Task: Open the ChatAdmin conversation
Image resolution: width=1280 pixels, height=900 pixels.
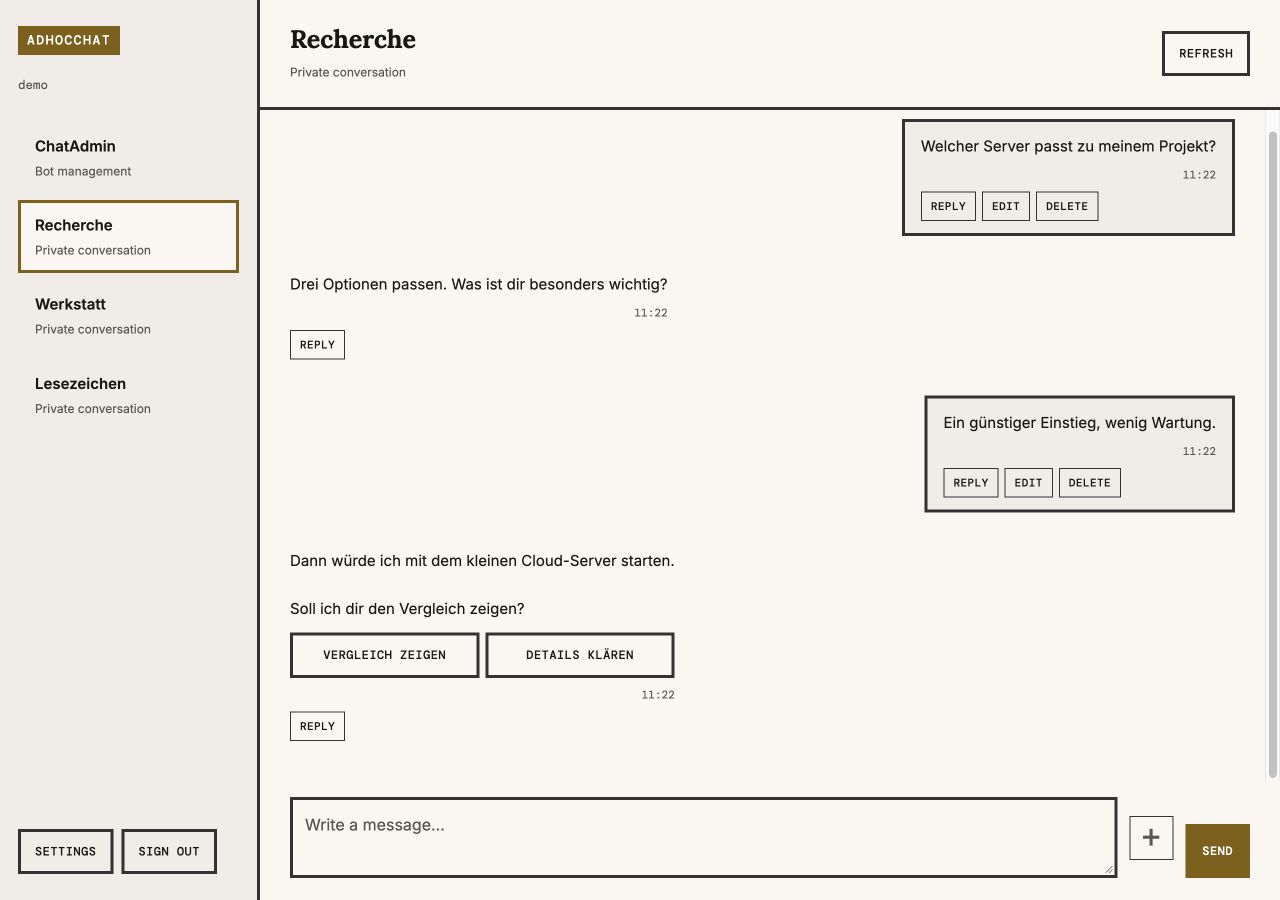Action: pos(128,158)
